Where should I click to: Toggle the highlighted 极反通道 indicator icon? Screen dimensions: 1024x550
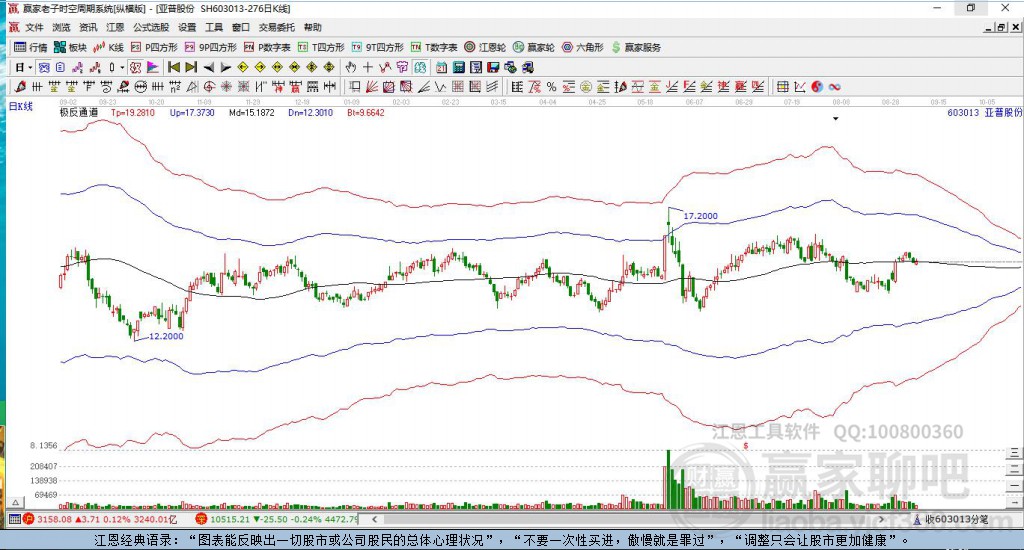click(135, 67)
